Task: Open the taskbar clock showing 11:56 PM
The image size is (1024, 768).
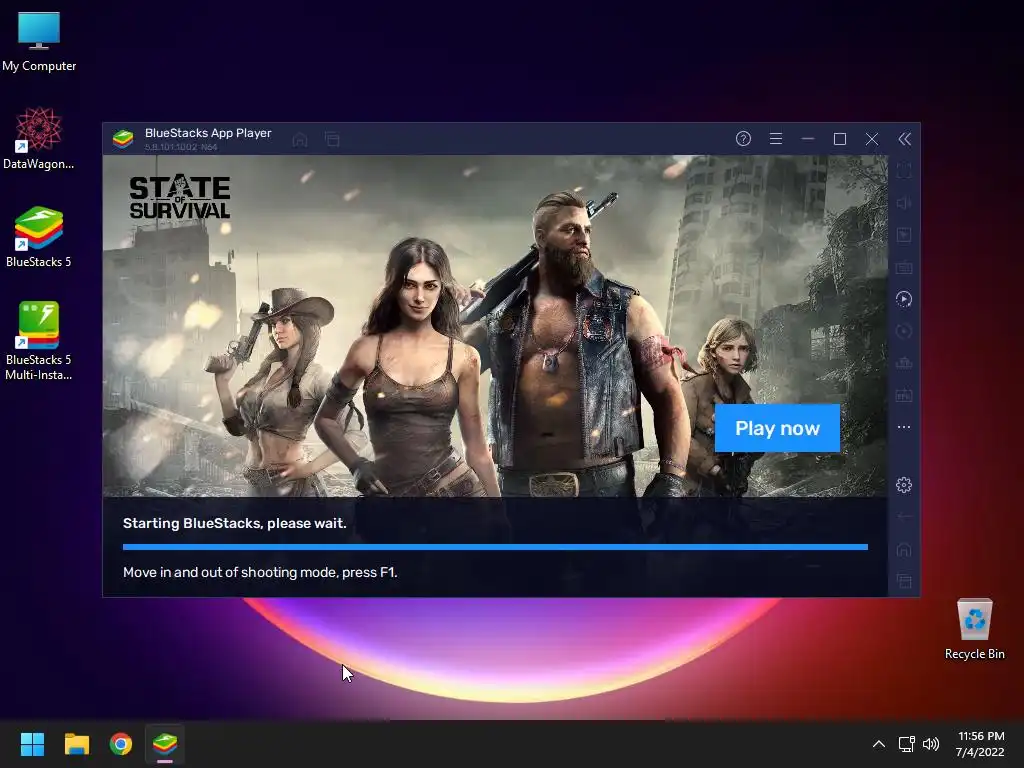Action: point(980,744)
